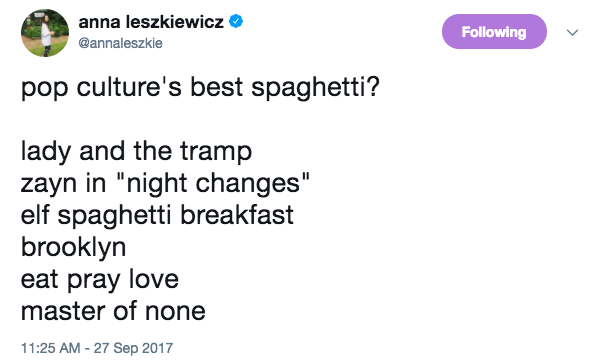Click the "master of none" line

pyautogui.click(x=113, y=311)
